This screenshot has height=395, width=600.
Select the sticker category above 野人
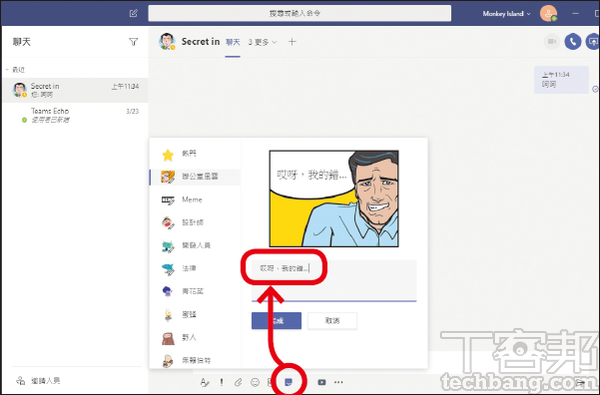tap(195, 315)
